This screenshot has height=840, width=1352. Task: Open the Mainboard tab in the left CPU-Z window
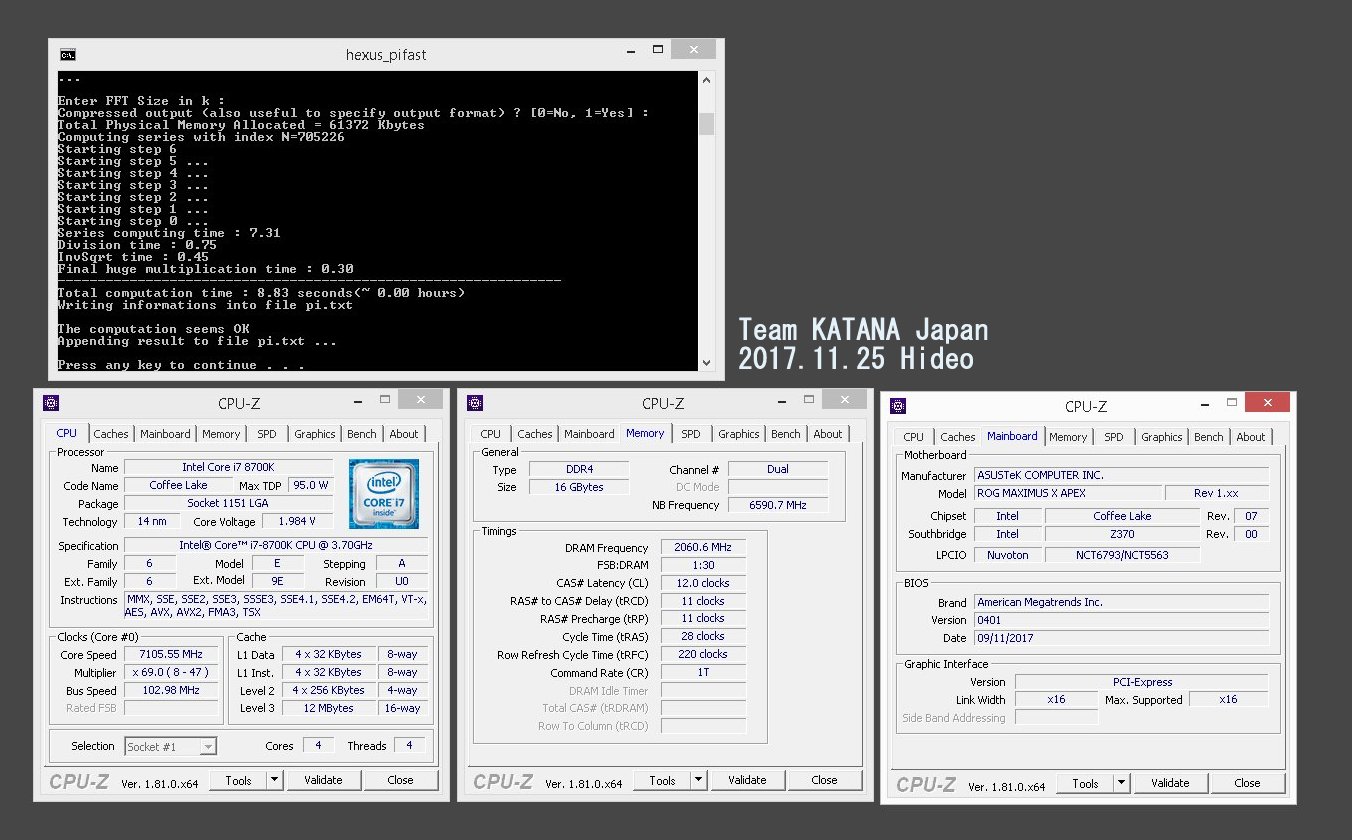(165, 434)
